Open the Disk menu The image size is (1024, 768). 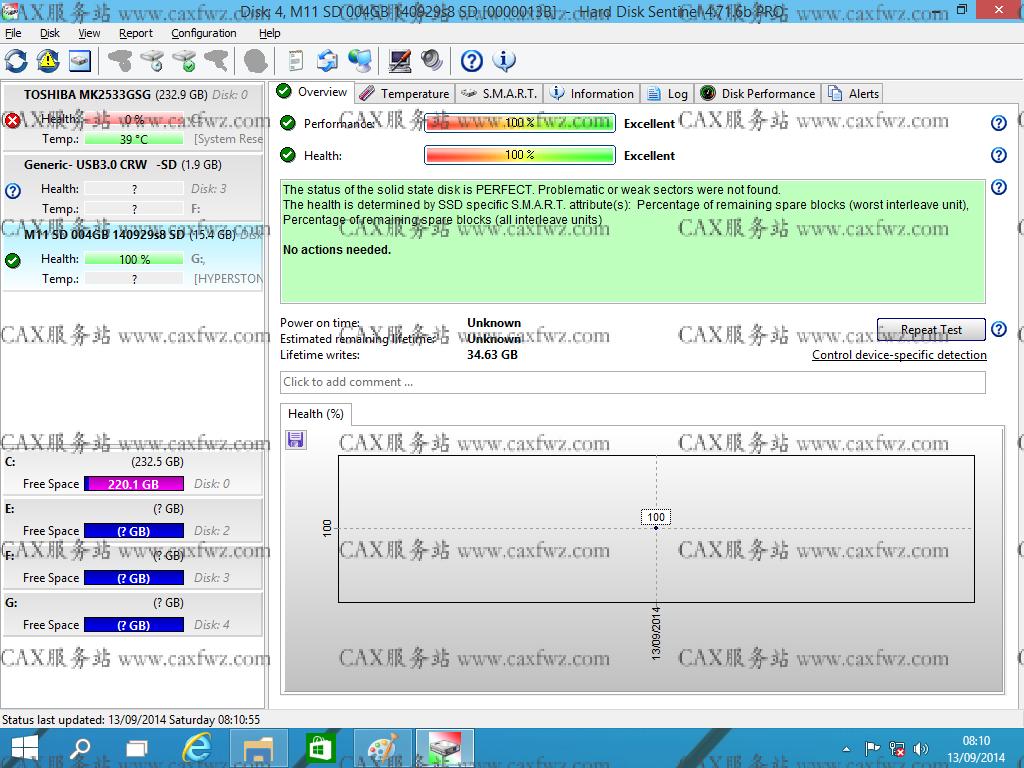[x=50, y=33]
